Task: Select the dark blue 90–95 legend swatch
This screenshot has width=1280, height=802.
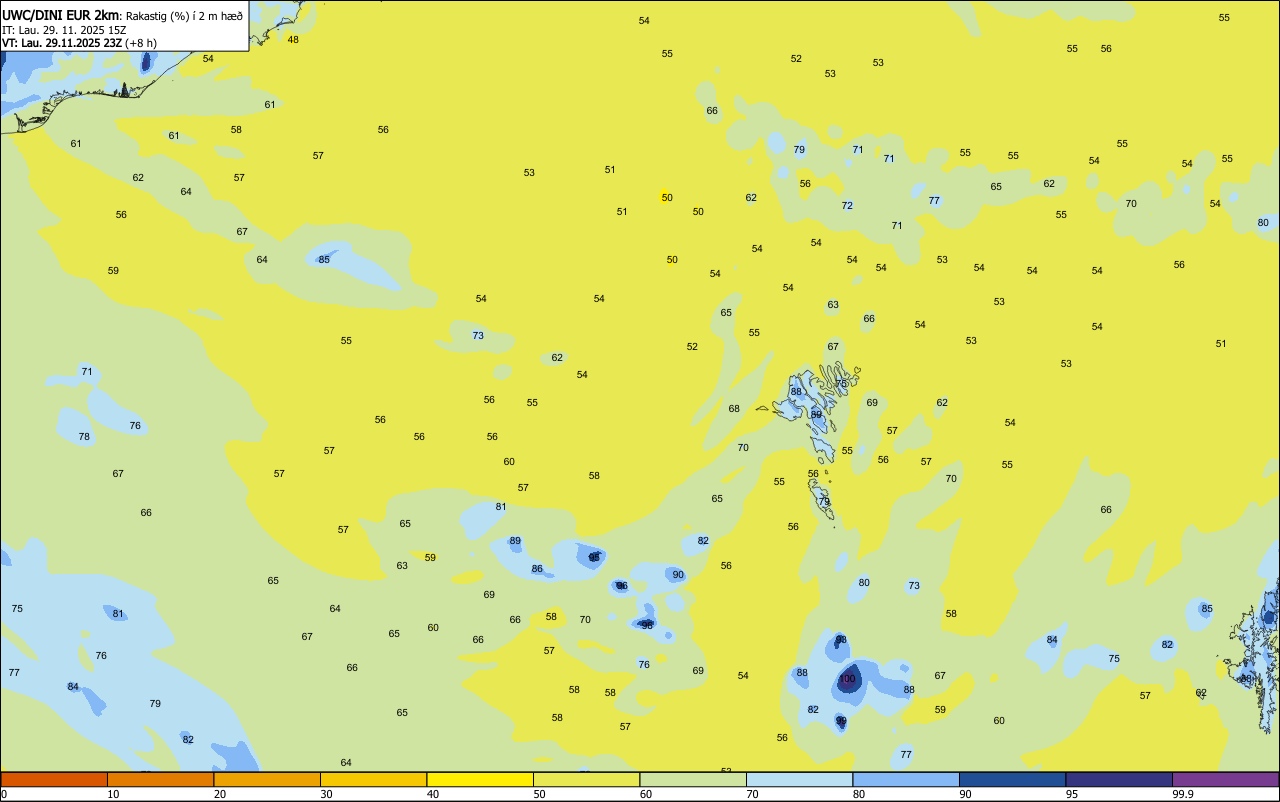Action: [x=1012, y=779]
